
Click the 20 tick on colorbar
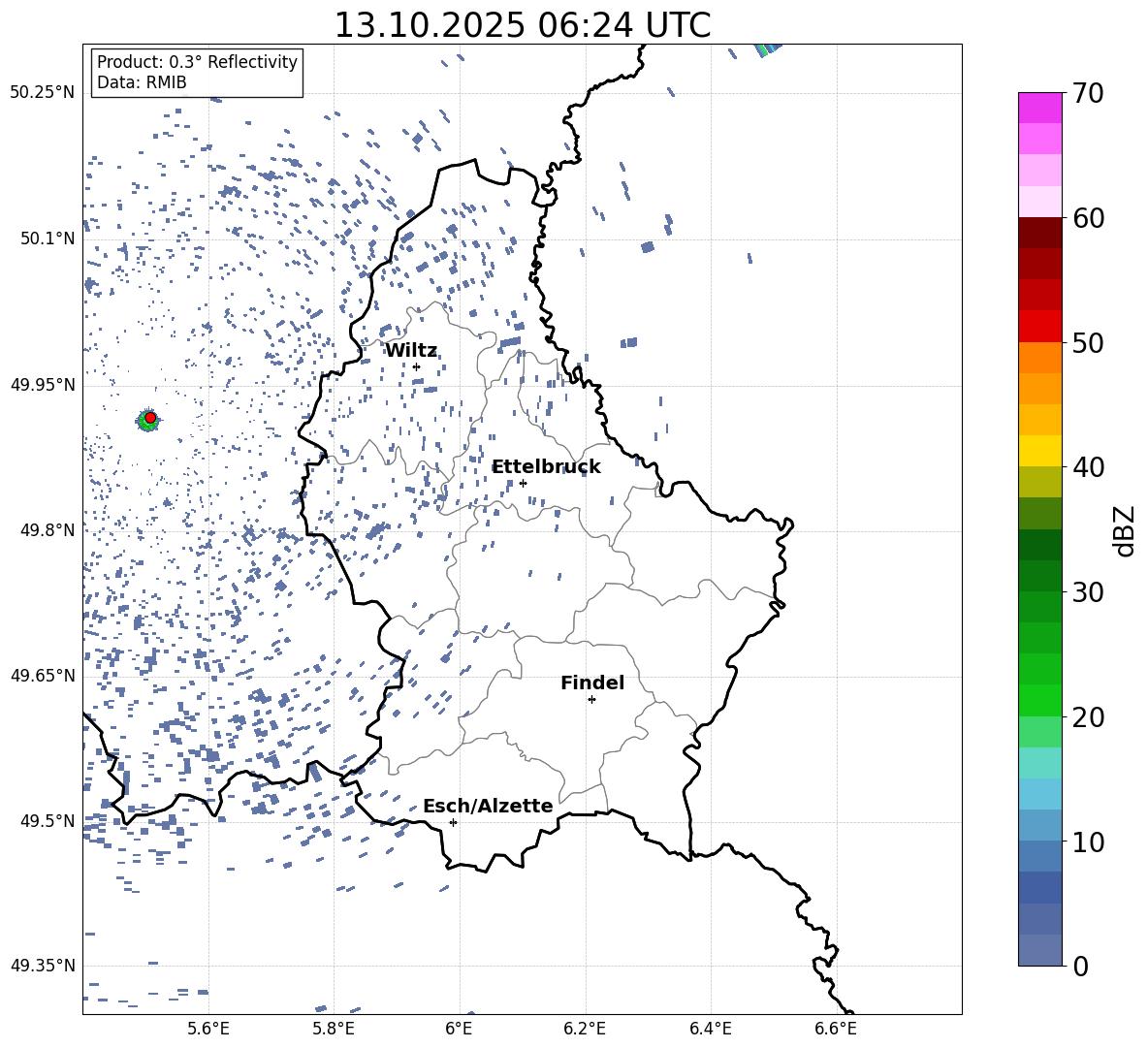[1088, 716]
